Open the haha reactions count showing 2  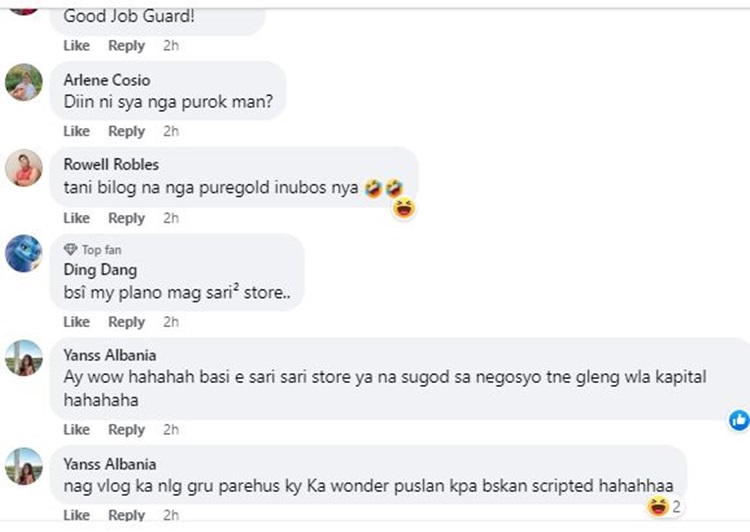[665, 506]
